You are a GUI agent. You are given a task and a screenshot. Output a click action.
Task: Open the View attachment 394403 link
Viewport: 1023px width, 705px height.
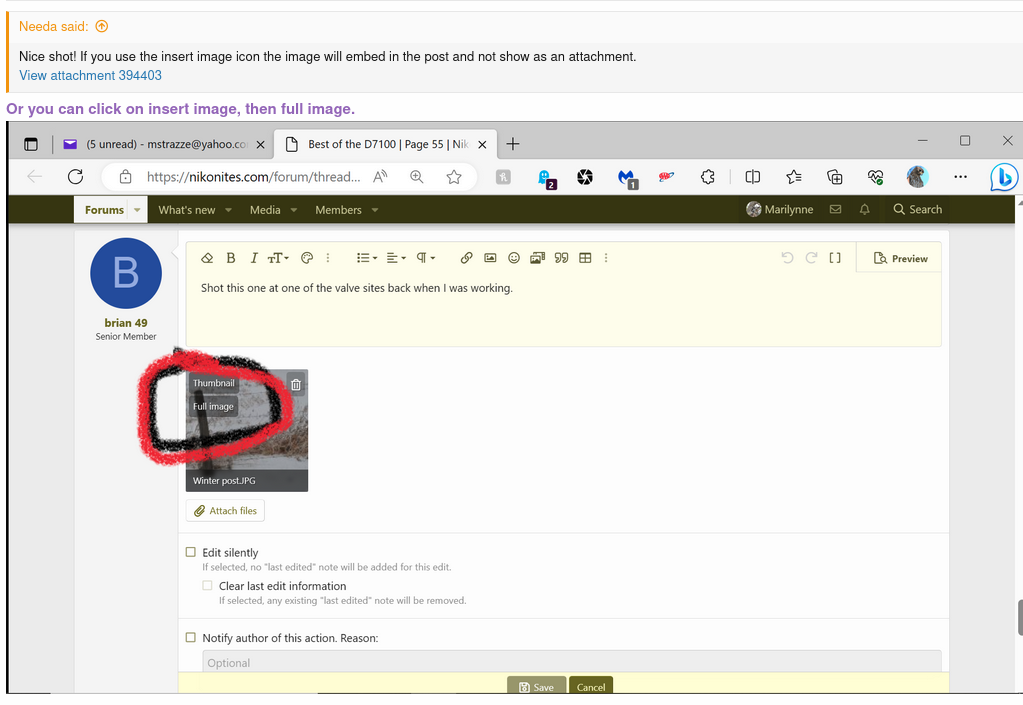point(90,76)
